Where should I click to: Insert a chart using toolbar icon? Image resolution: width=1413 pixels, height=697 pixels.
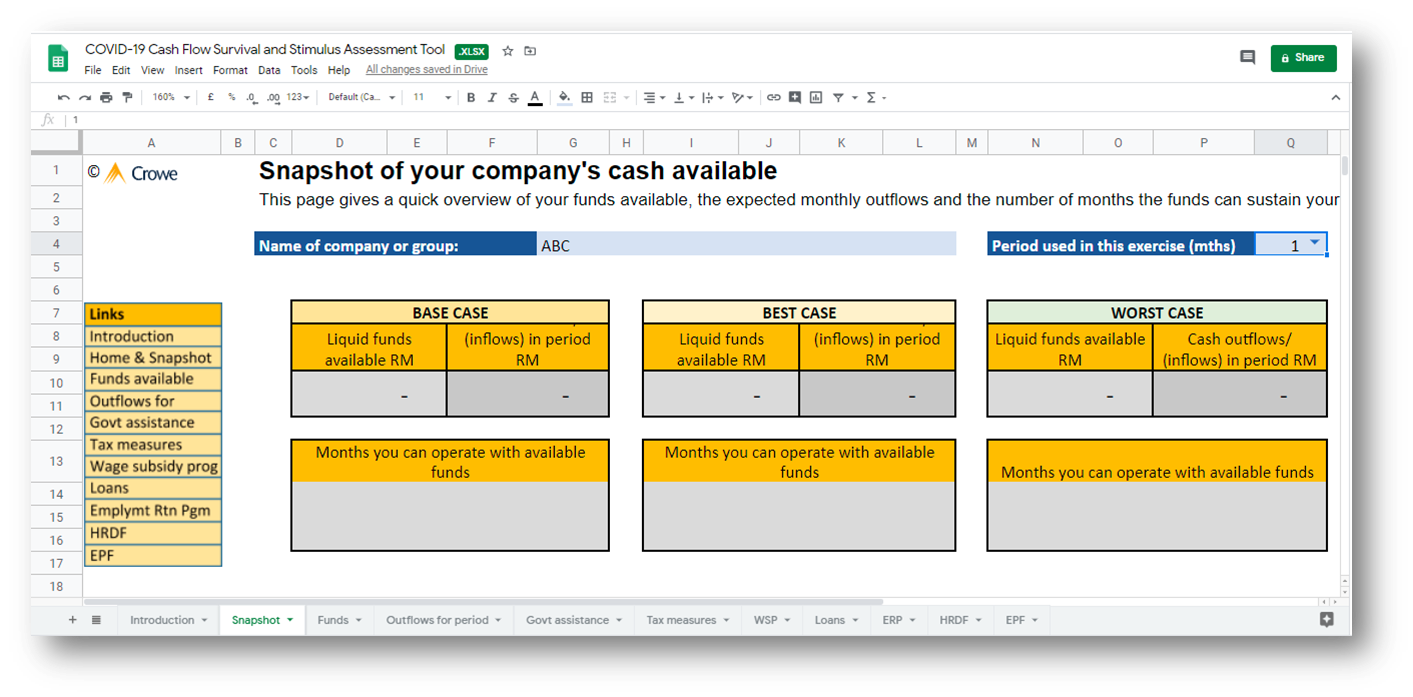pos(816,97)
